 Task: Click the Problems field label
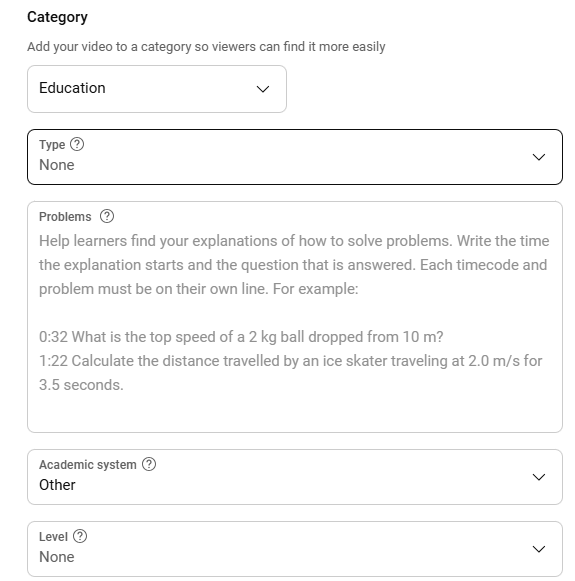(65, 216)
